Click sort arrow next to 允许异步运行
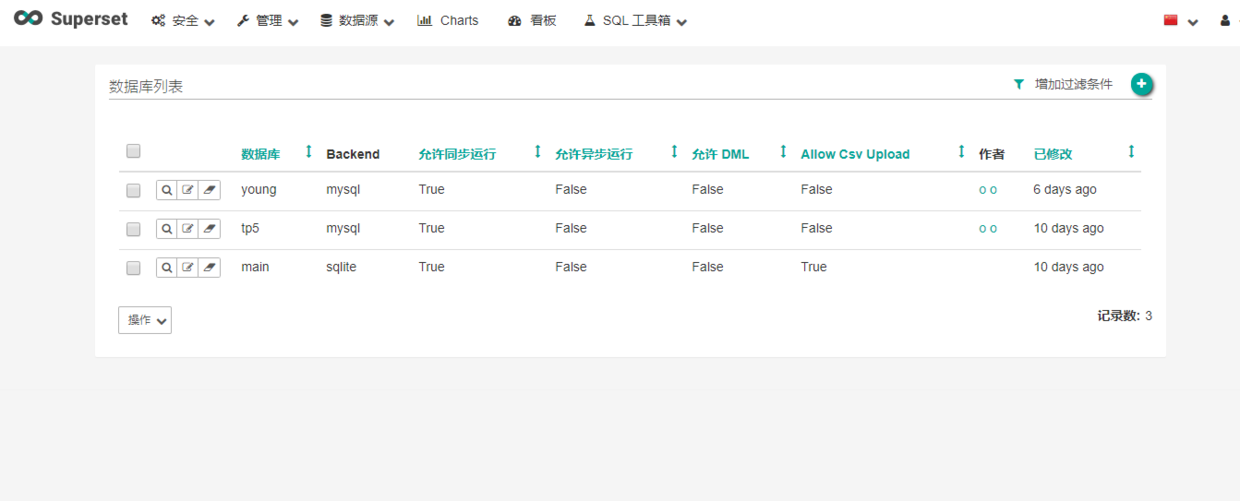The image size is (1240, 501). (674, 152)
